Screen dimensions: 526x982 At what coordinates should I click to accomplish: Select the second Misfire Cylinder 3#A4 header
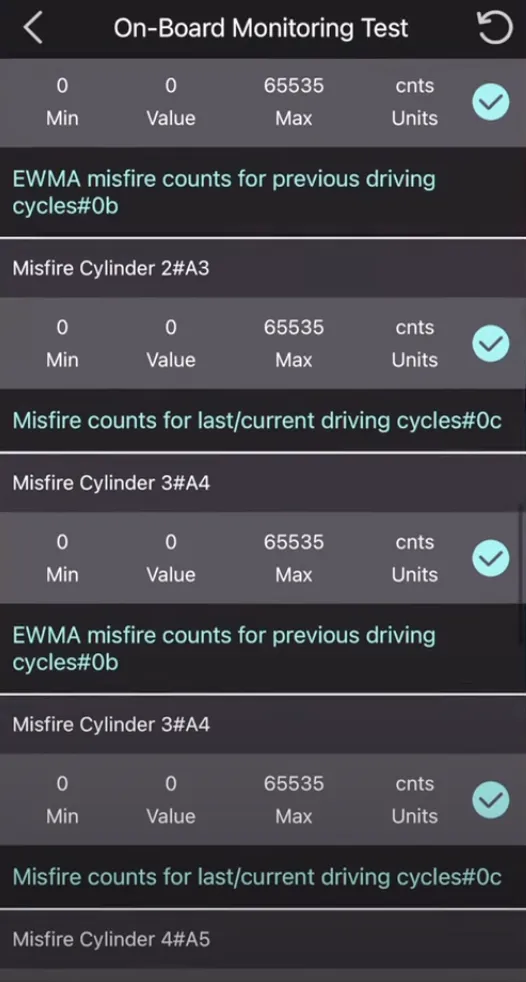[x=263, y=725]
